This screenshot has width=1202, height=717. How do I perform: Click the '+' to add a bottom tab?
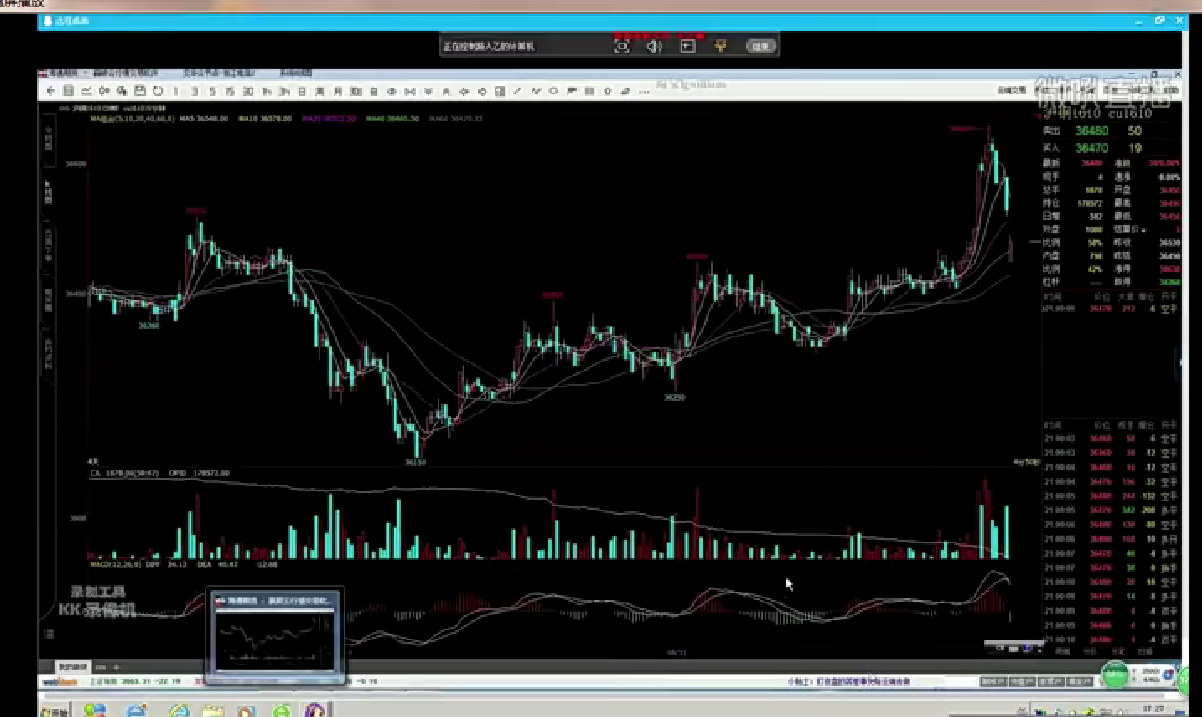pos(116,666)
